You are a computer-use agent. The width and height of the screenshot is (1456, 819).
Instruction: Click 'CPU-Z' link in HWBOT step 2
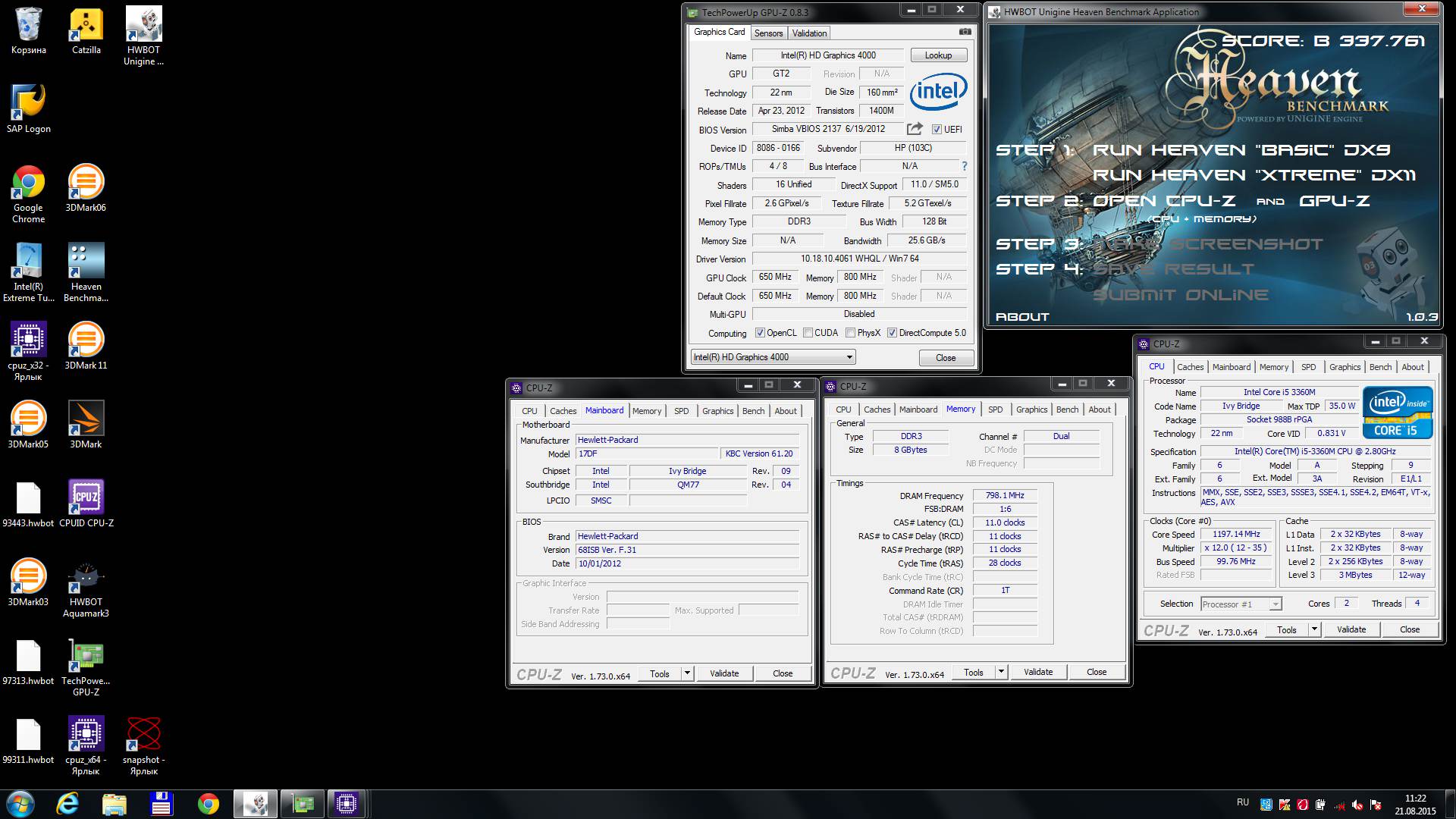[x=1200, y=201]
